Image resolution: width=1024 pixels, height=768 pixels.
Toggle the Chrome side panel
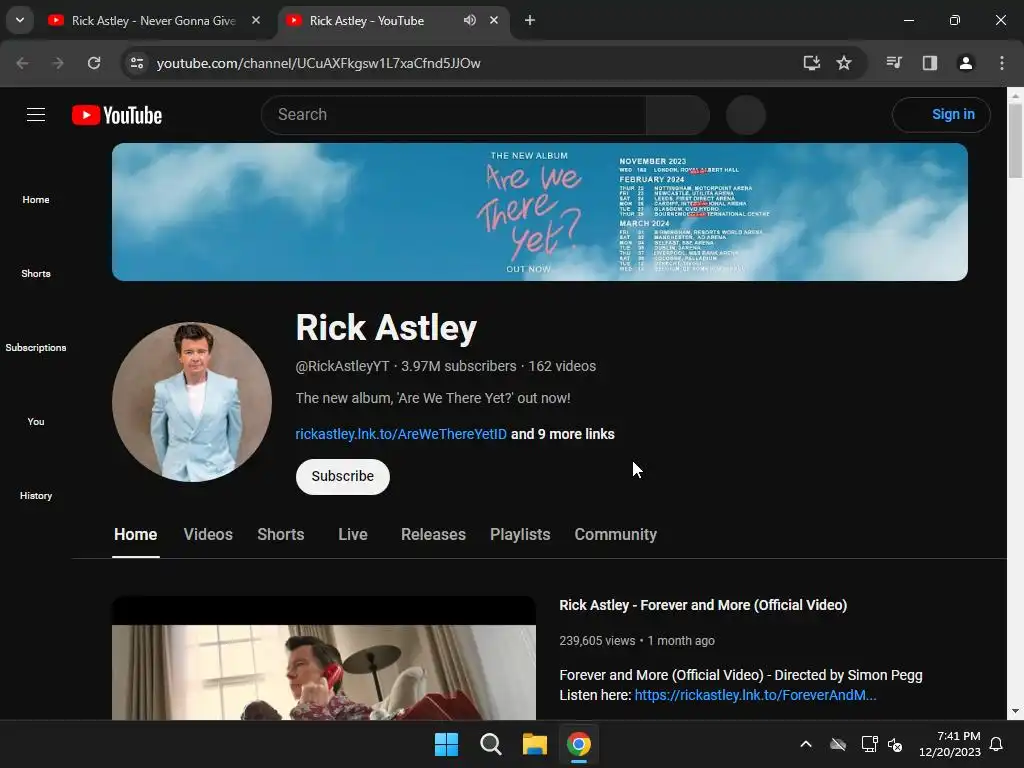pos(930,63)
